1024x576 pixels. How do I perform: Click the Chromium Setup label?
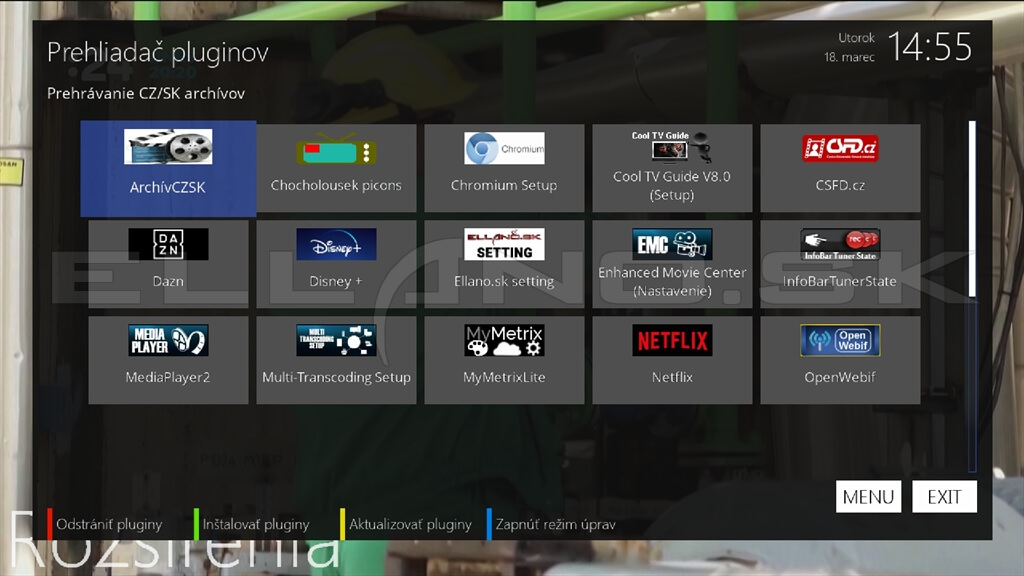[x=504, y=185]
